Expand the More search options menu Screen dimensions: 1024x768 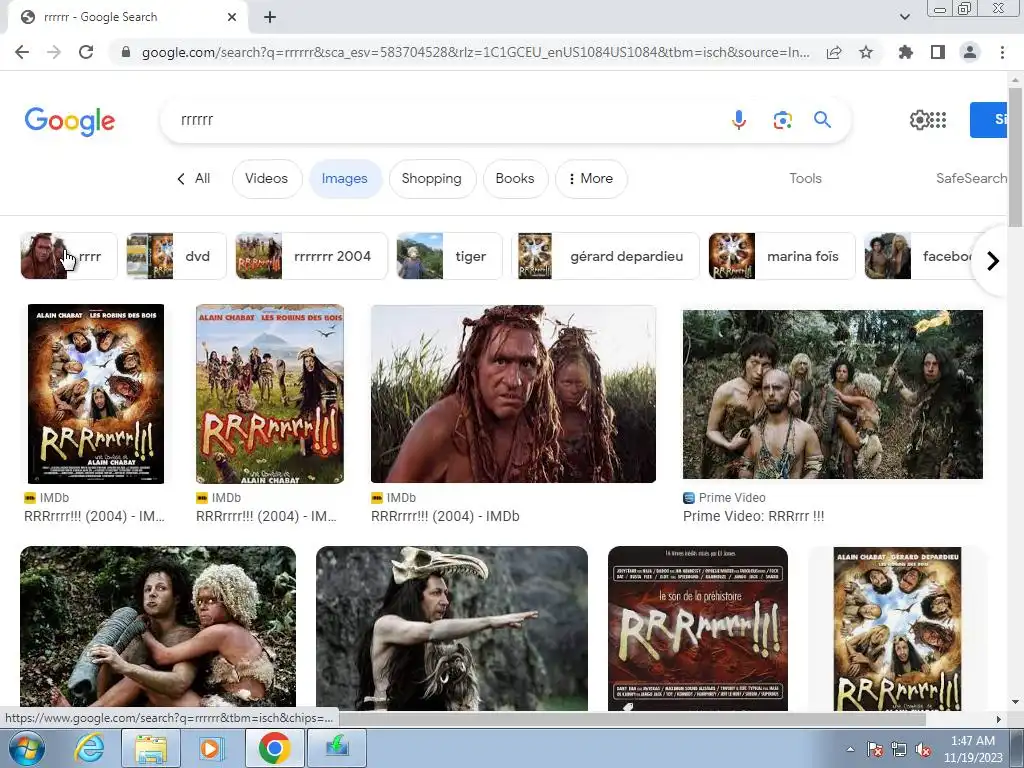591,178
